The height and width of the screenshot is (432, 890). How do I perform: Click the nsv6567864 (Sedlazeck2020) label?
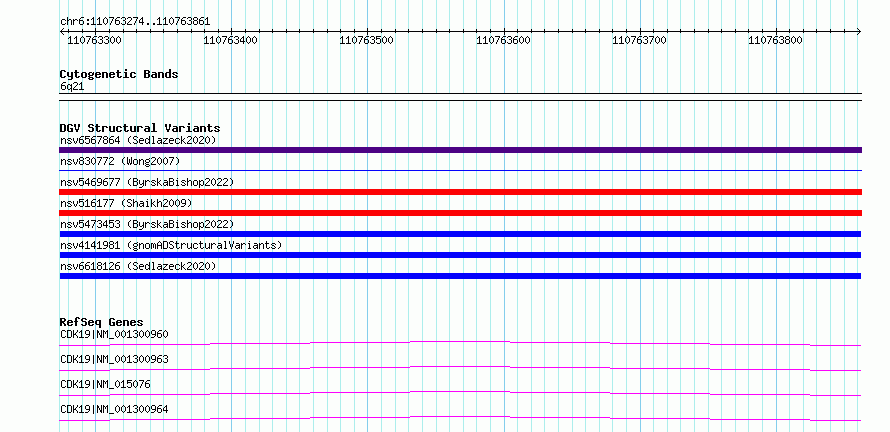coord(138,140)
